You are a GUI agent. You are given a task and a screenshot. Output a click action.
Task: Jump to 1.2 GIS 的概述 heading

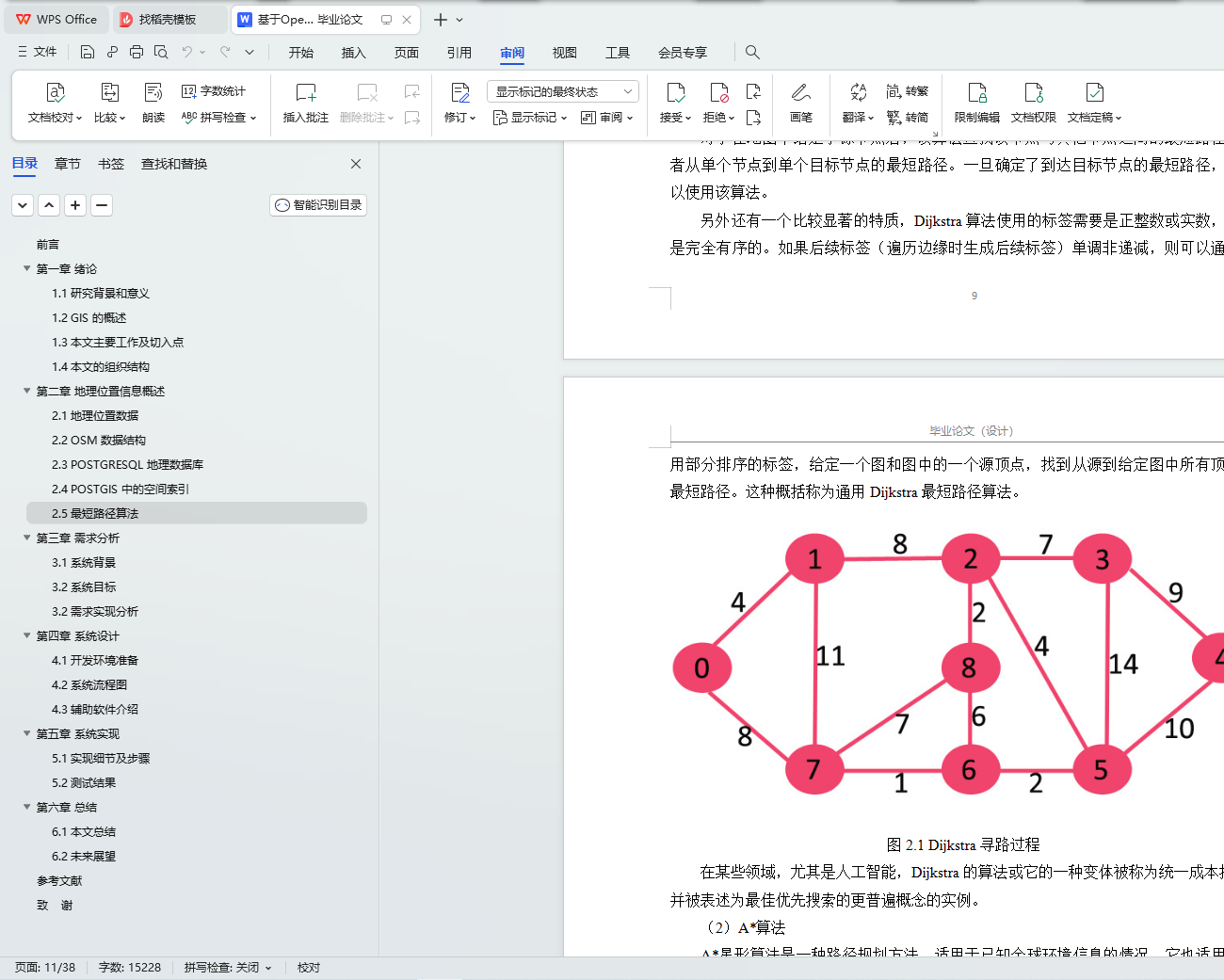[89, 318]
